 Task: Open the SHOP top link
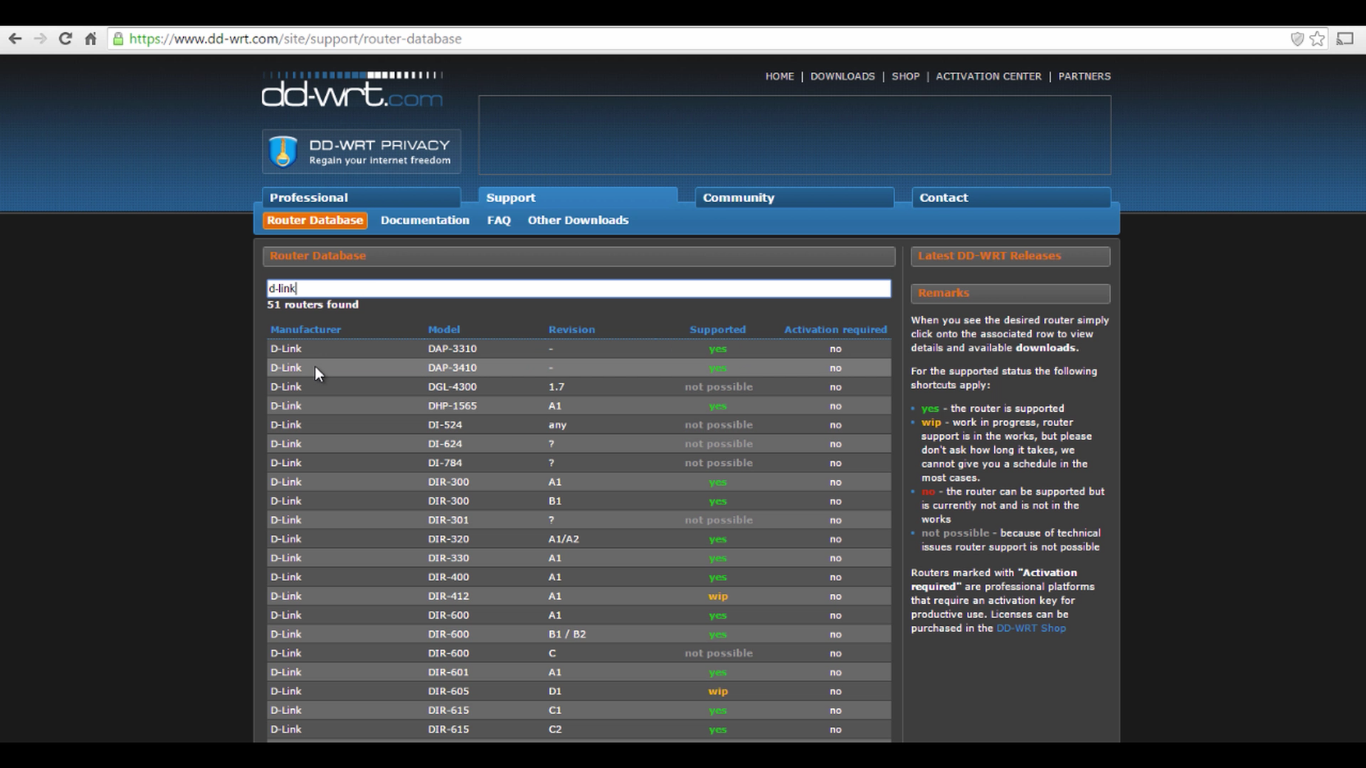point(905,76)
